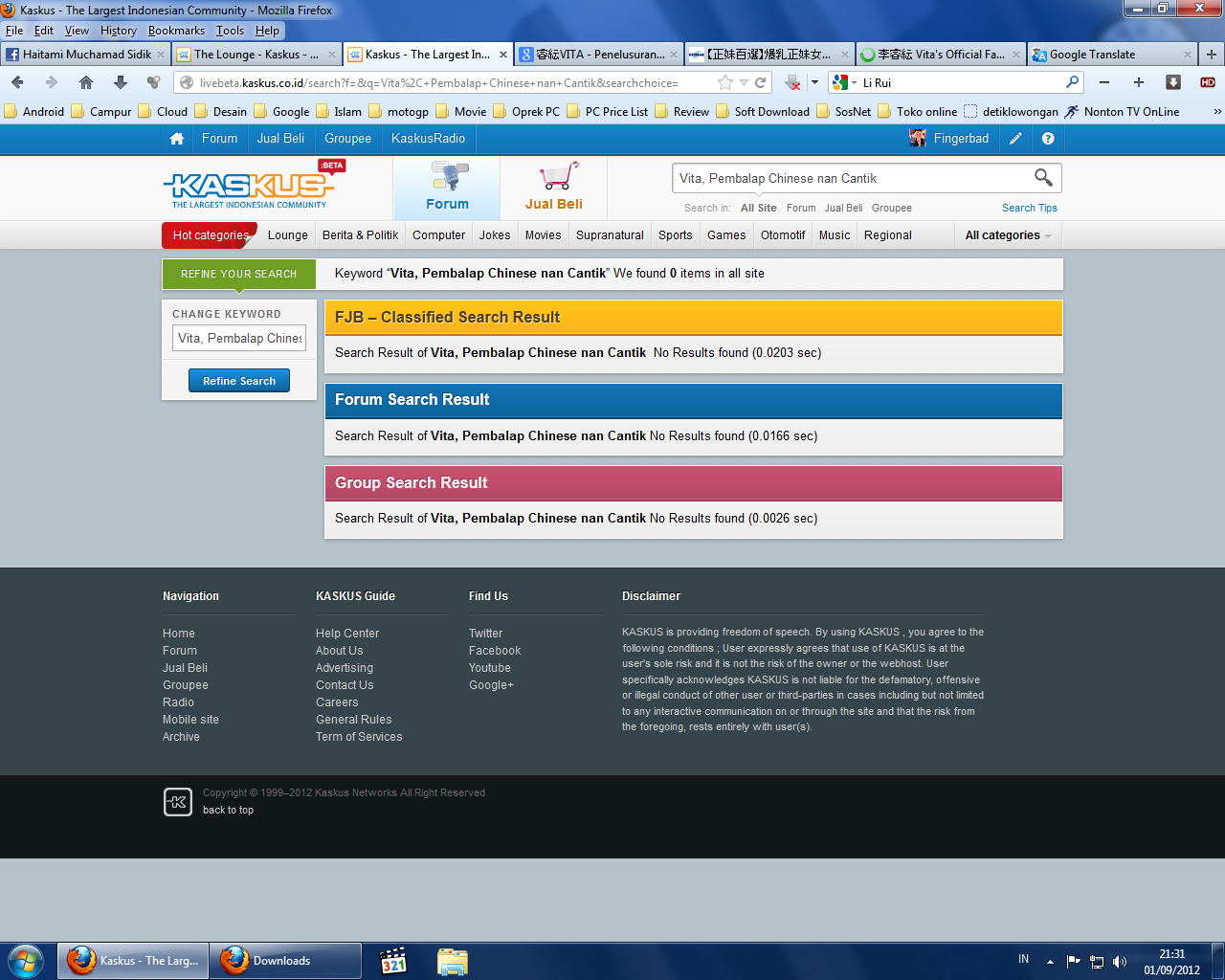Click the dark download arrow icon beside HD
Image resolution: width=1225 pixels, height=980 pixels.
coord(1173,82)
